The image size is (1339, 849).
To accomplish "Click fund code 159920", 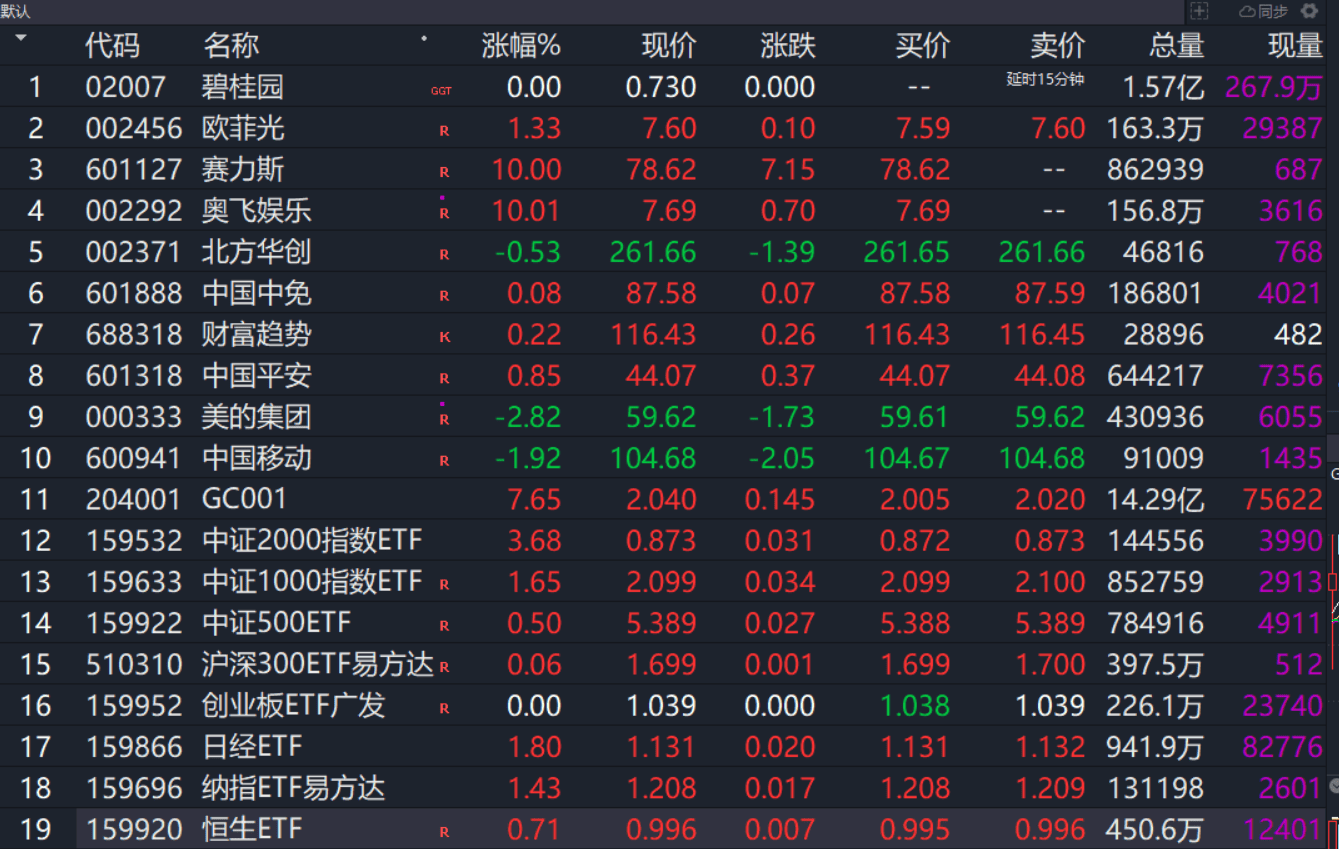I will tap(134, 829).
